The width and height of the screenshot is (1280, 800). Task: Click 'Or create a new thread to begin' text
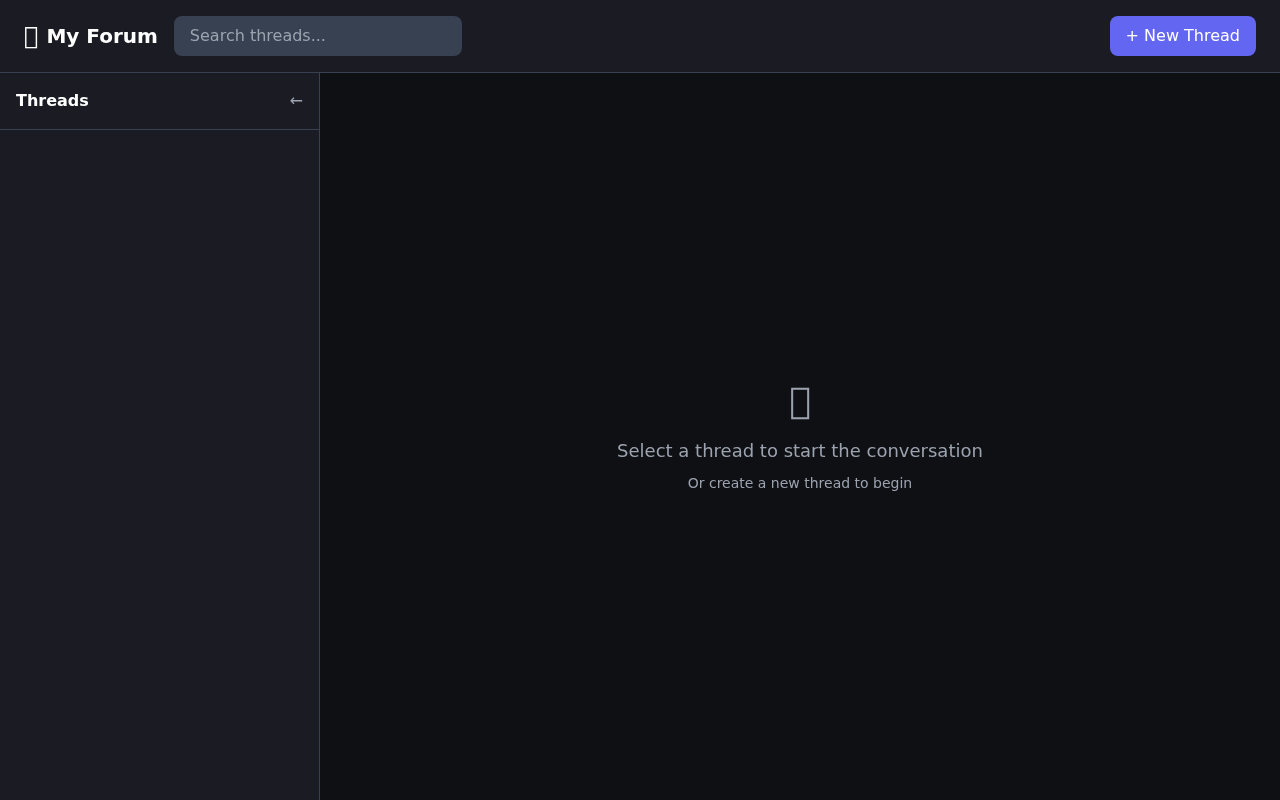[799, 483]
